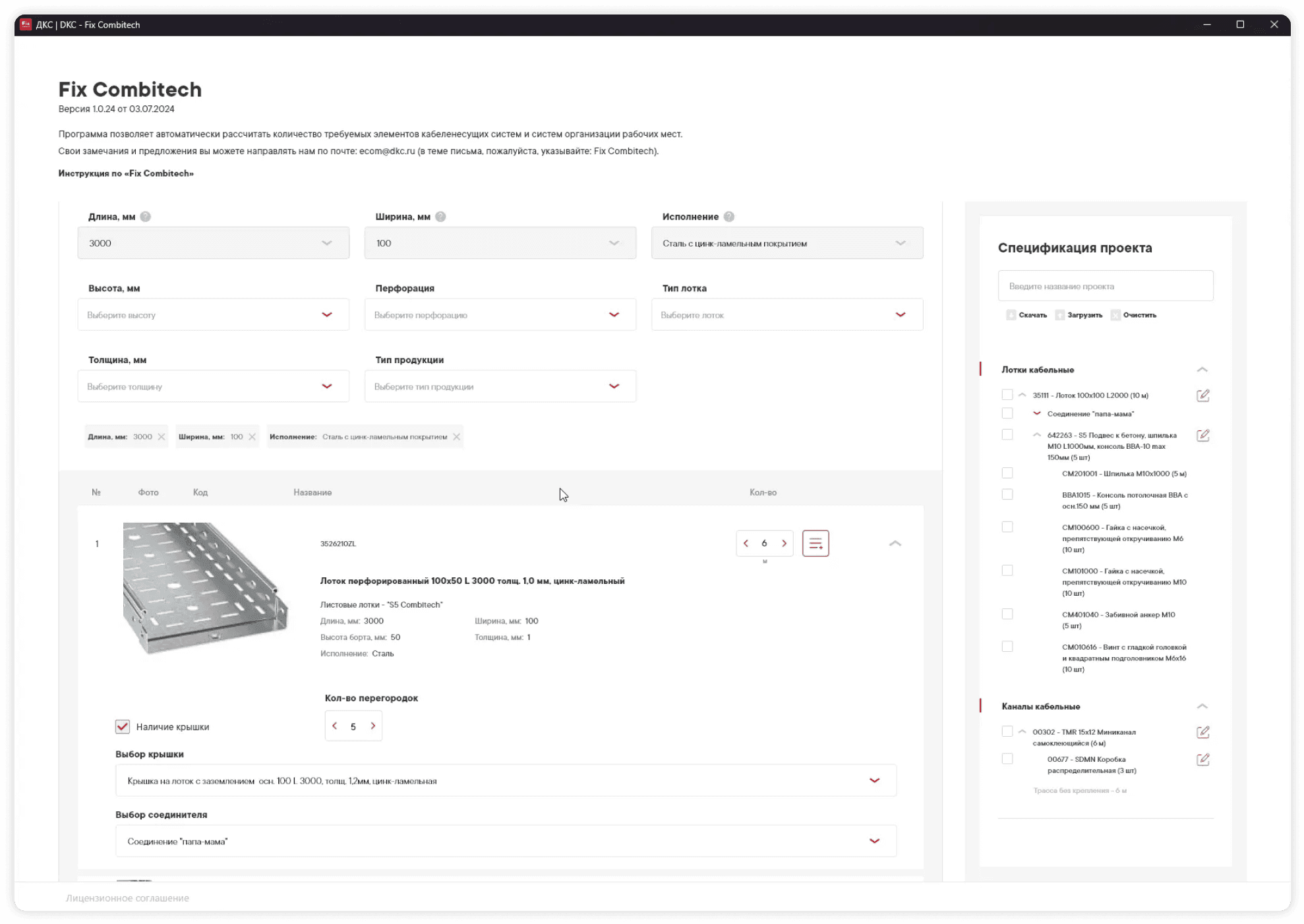
Task: Click help icon next to Ширина, мм
Action: [x=440, y=217]
